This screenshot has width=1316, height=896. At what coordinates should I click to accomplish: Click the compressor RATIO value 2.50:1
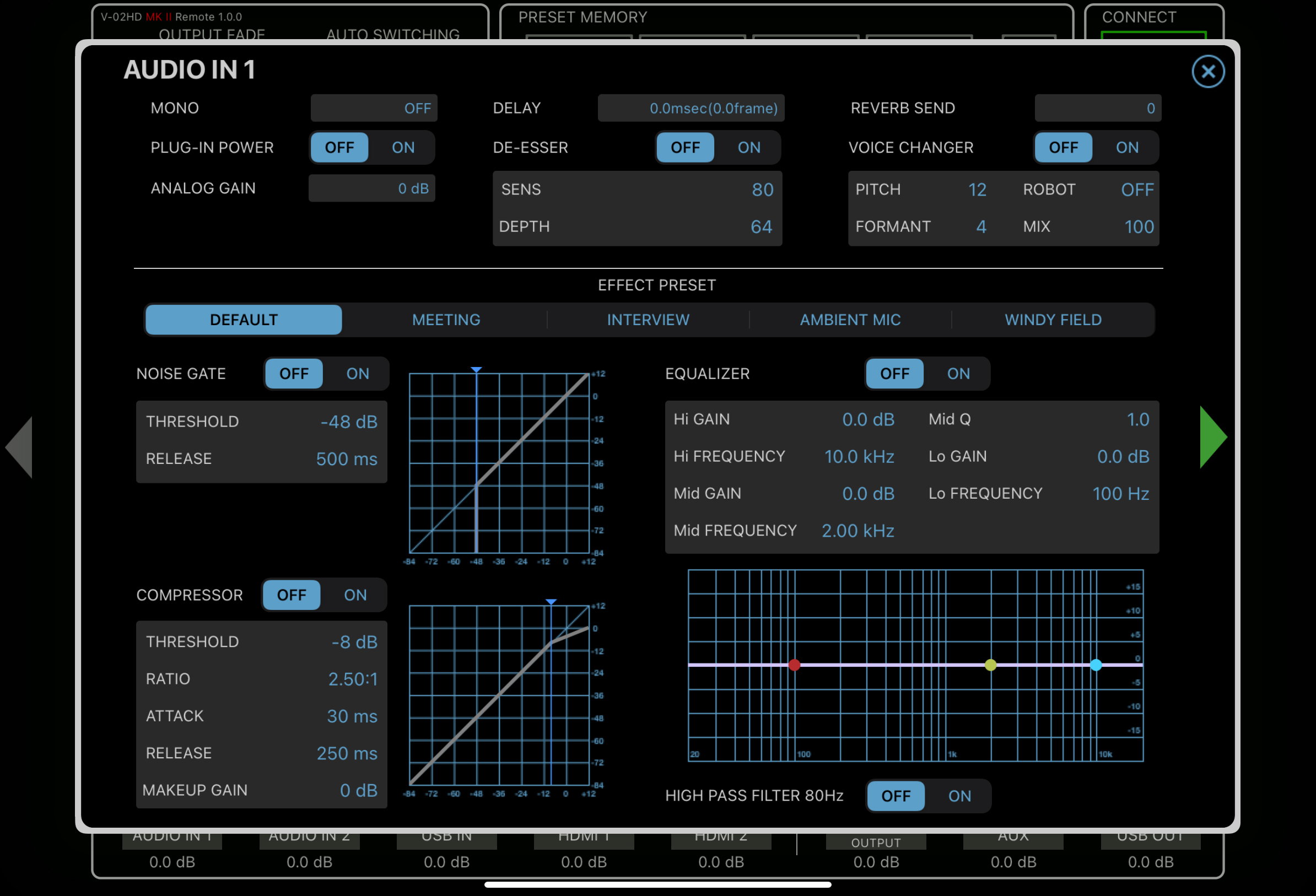click(x=352, y=679)
